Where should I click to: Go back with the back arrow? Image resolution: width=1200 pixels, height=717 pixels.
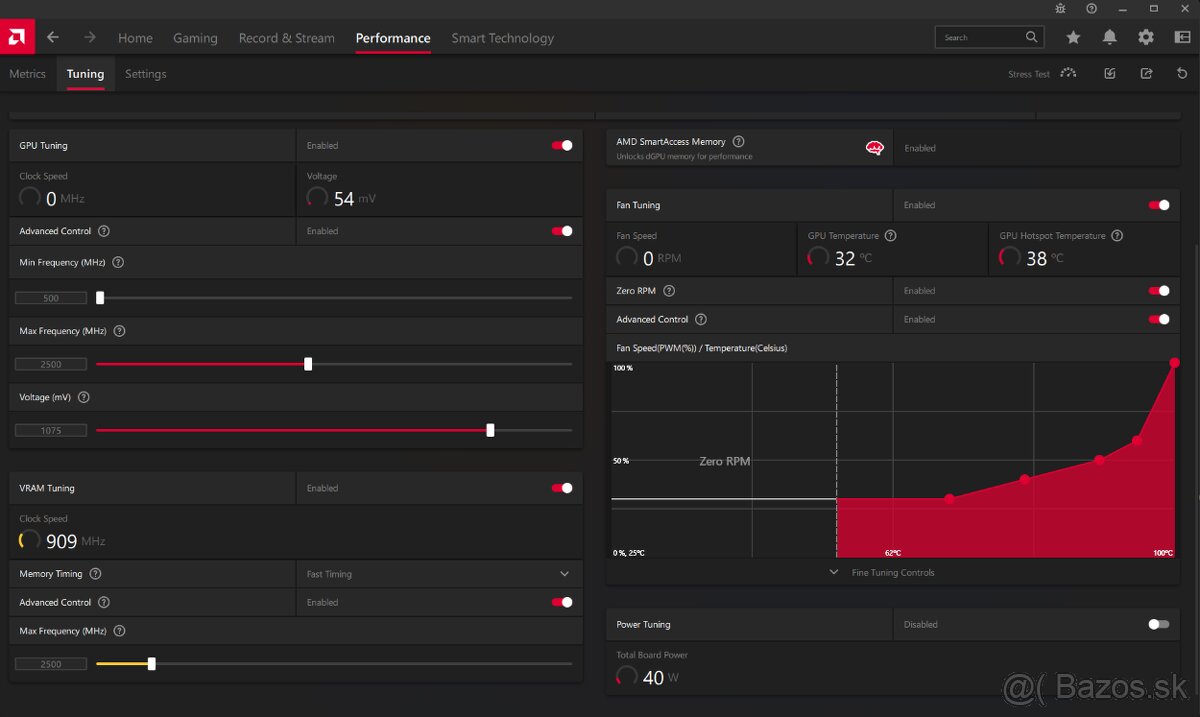pos(53,38)
